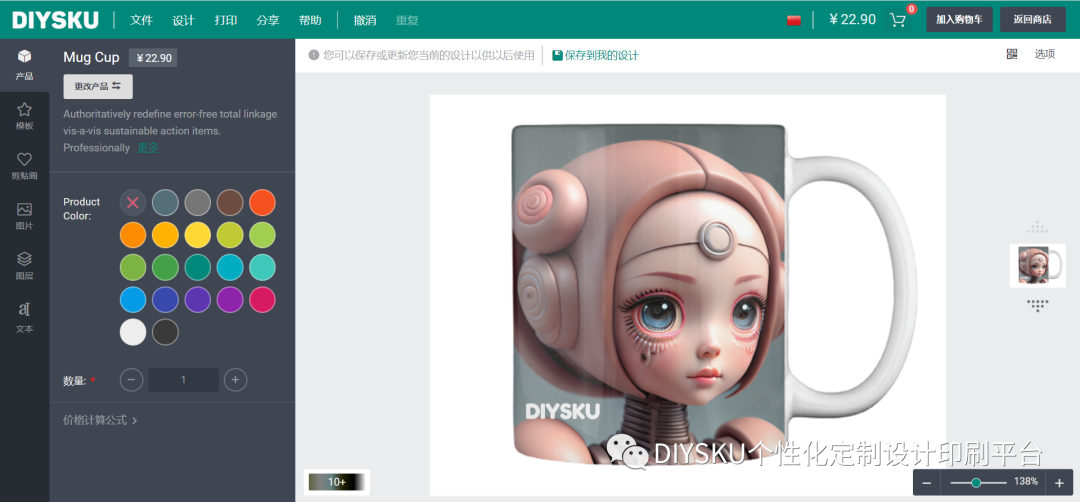Click the zoom slider handle
Screen dimensions: 1080x502
976,483
